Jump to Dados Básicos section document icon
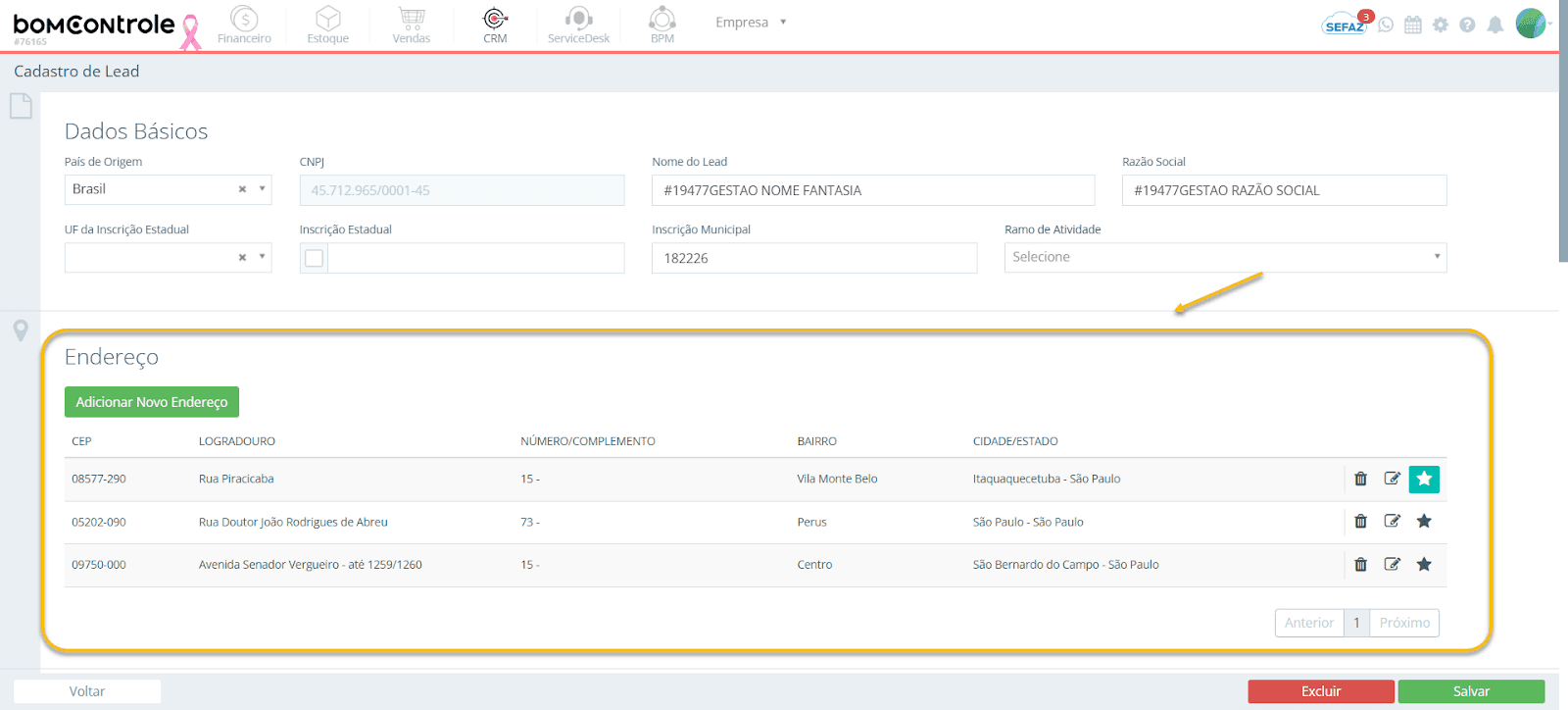Screen dimensions: 1568x710 [x=21, y=106]
